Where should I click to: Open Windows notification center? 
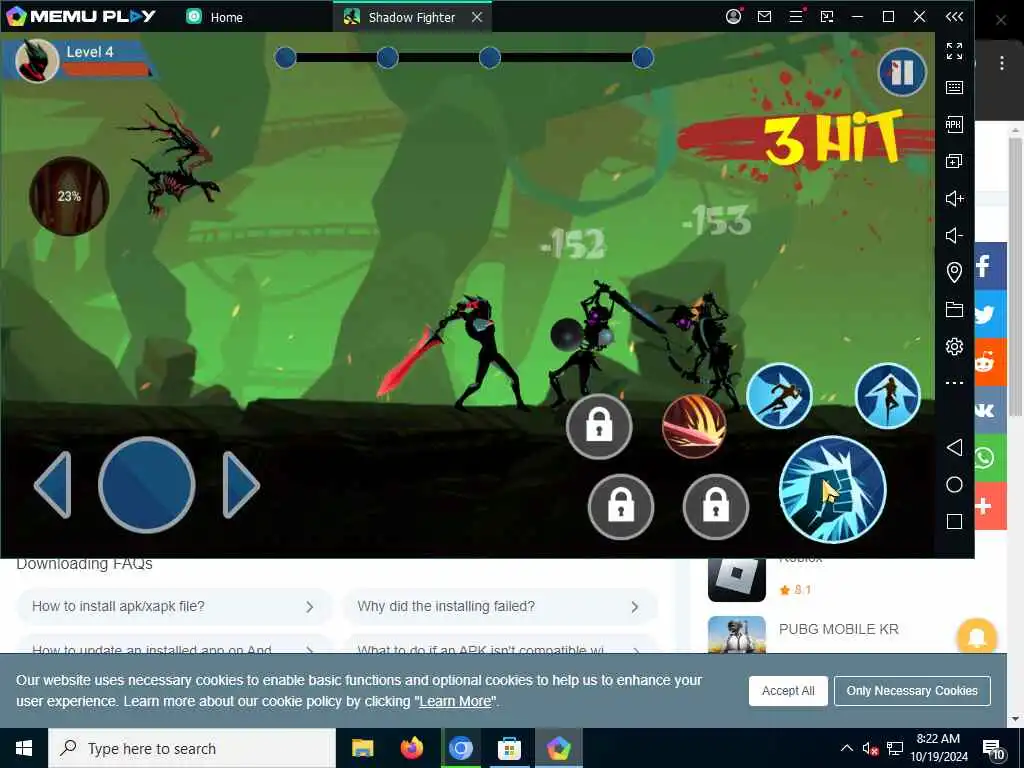[993, 750]
